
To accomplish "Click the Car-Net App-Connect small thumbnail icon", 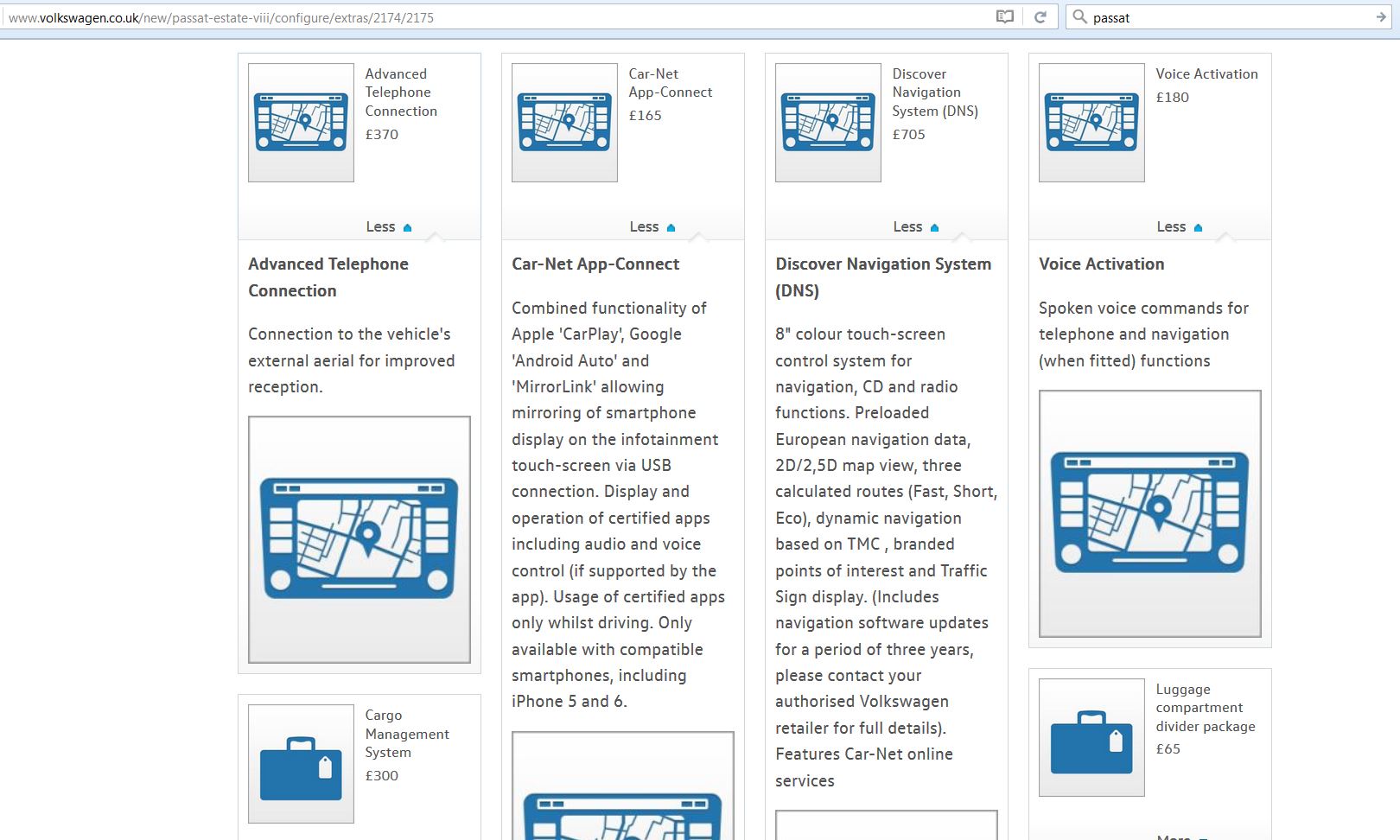I will pyautogui.click(x=564, y=123).
